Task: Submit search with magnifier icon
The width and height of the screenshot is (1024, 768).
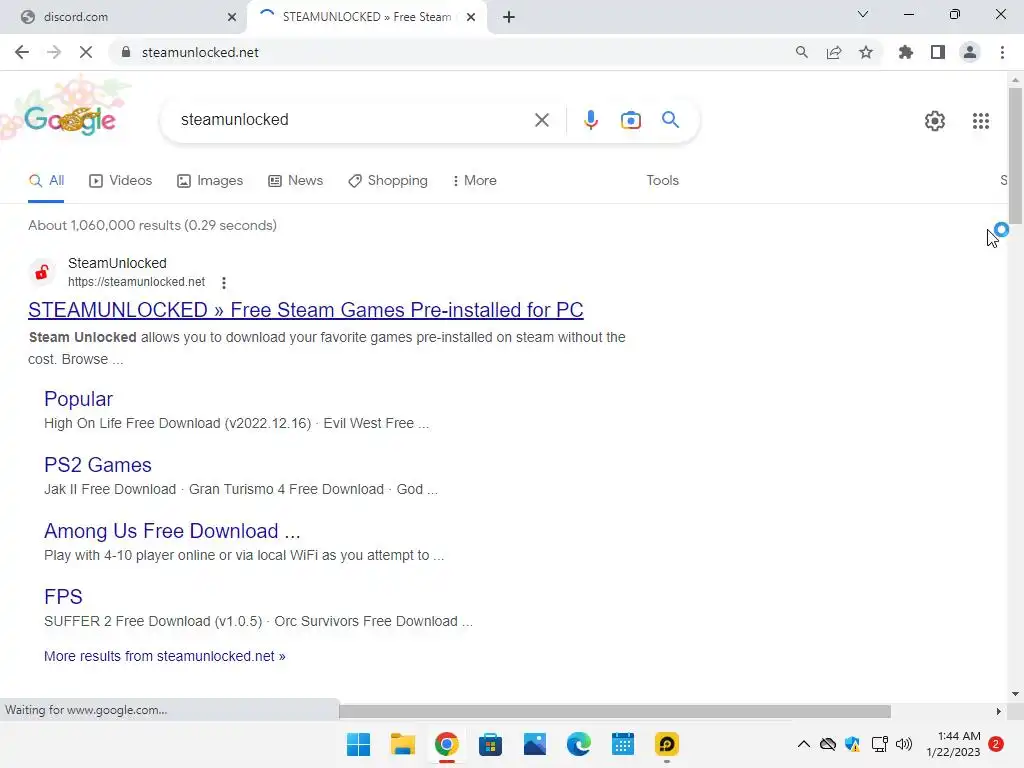Action: coord(670,120)
